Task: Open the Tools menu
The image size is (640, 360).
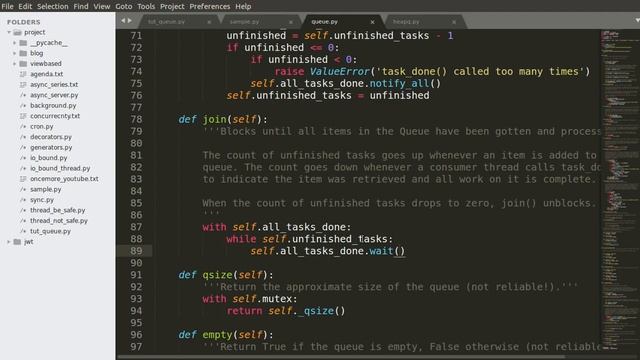Action: [146, 6]
